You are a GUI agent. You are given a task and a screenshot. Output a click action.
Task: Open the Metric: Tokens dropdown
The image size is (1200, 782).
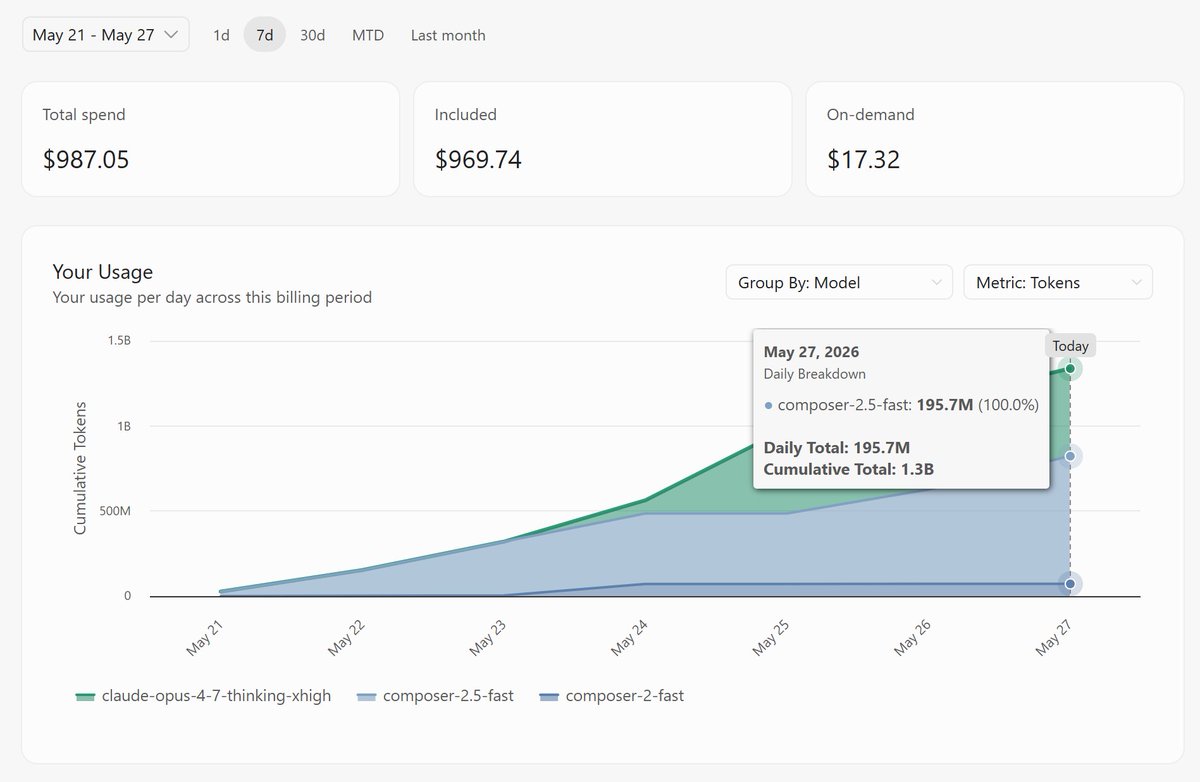point(1058,282)
